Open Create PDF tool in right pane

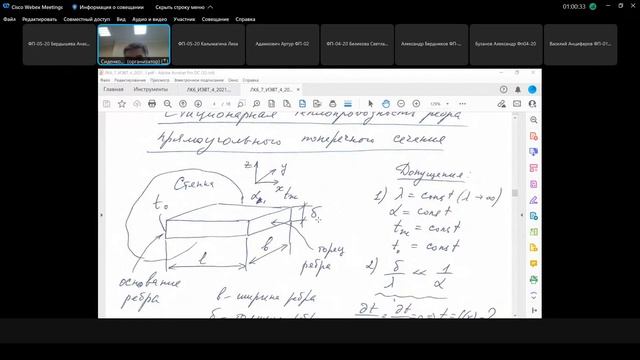533,136
